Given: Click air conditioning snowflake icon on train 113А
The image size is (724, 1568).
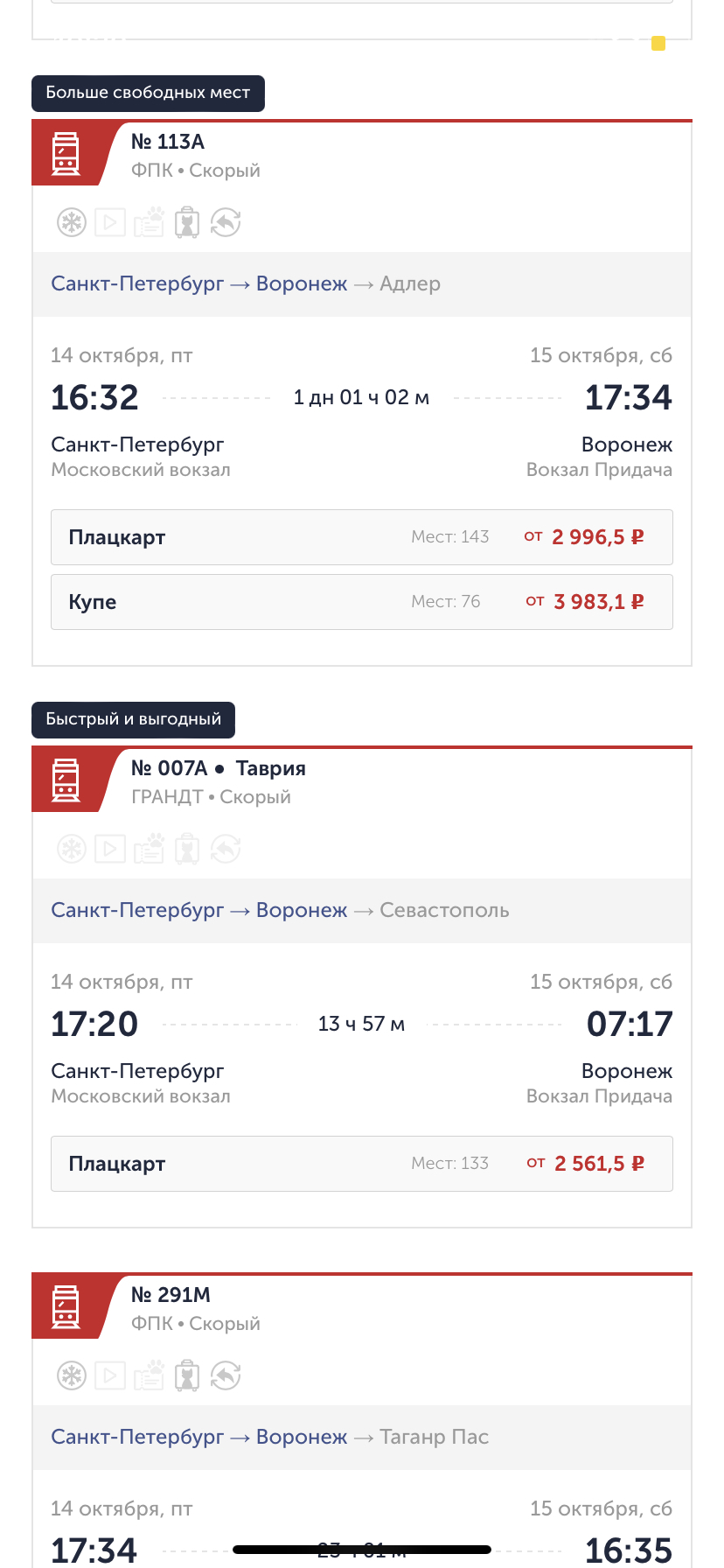Looking at the screenshot, I should coord(72,223).
